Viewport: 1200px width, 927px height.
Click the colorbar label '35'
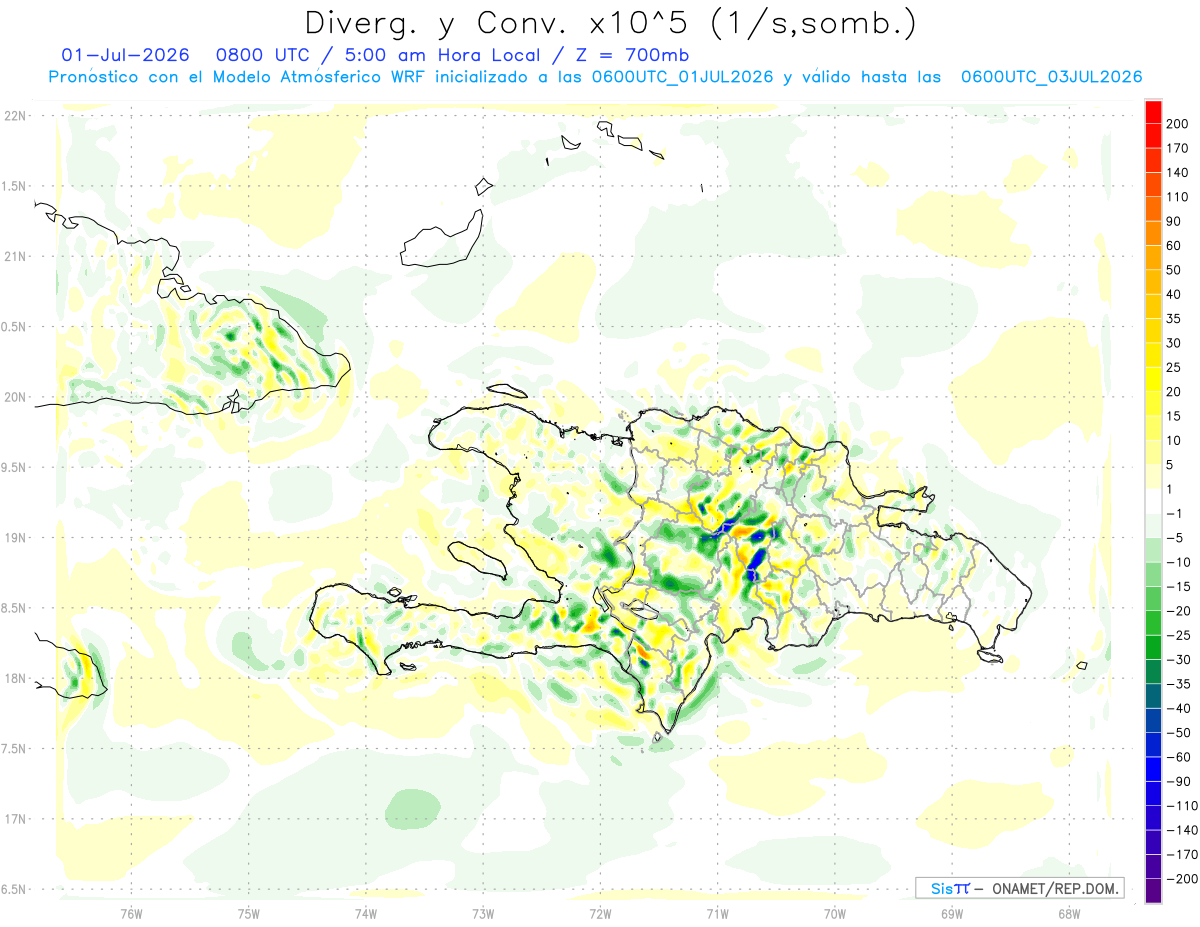(x=1174, y=319)
